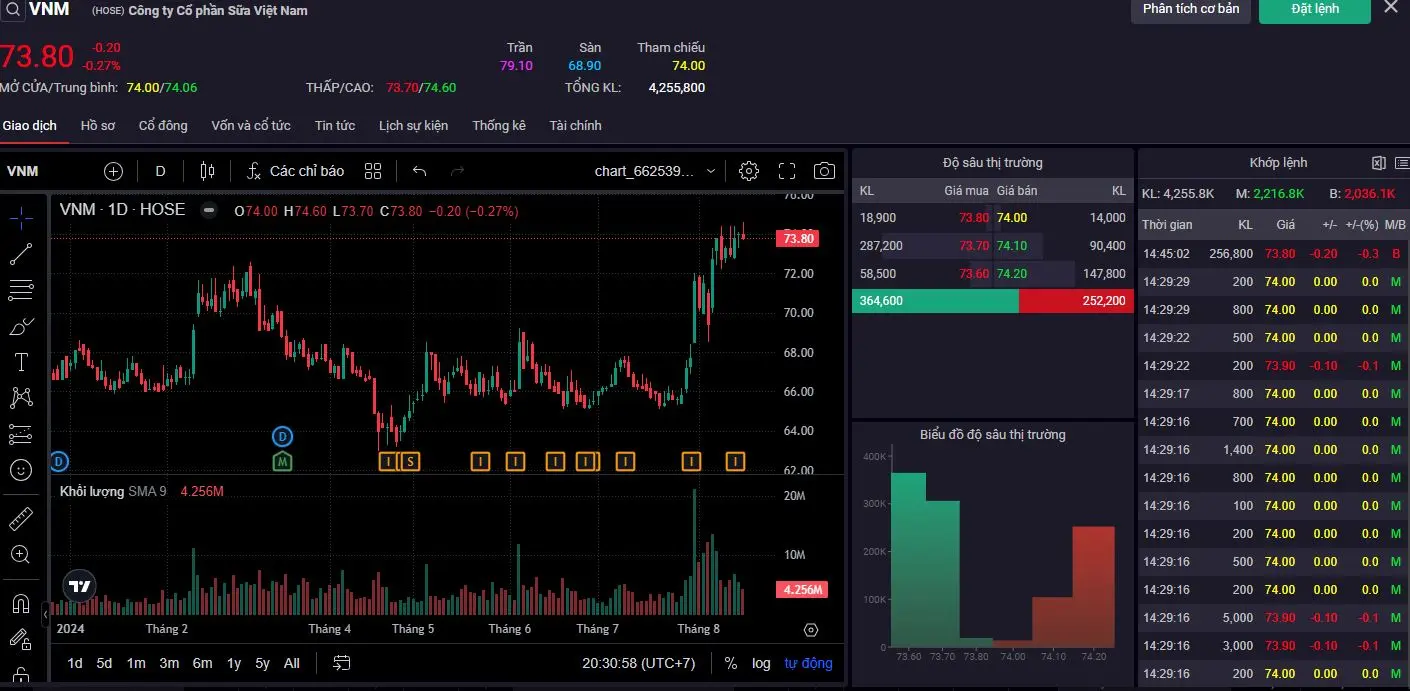Screen dimensions: 1410x691
Task: Activate the zoom-in magnifier tool
Action: pos(21,554)
